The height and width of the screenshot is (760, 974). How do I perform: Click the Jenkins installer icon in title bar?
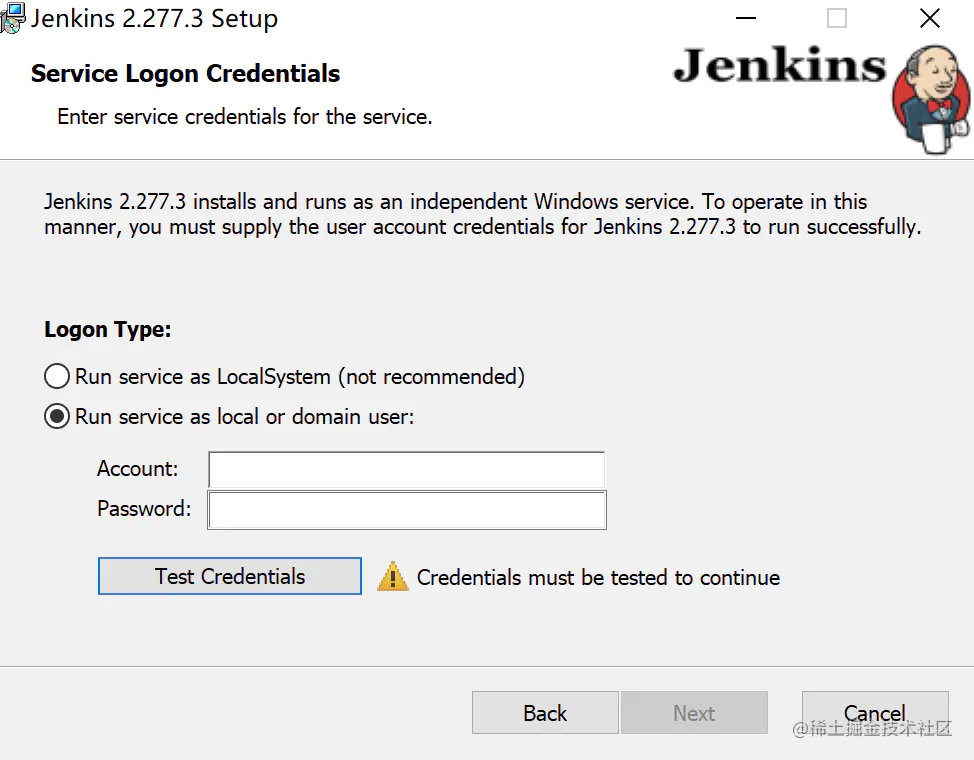12,18
